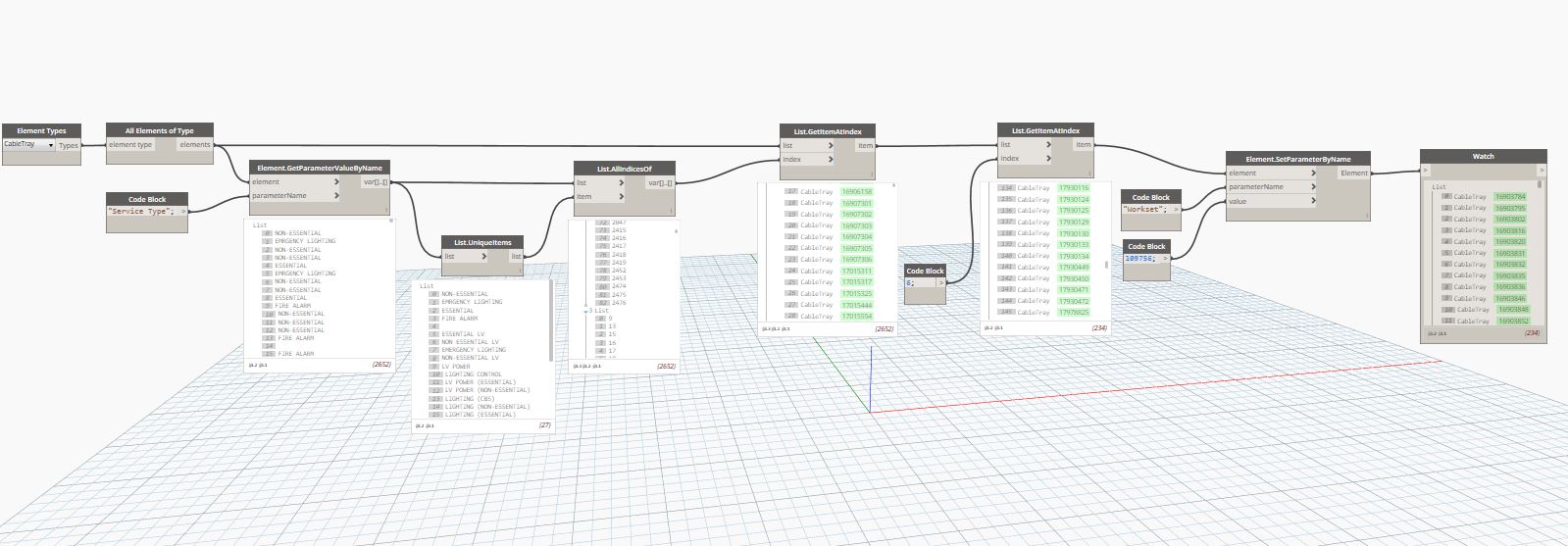Open item port chevron on List.AllIndicesOf
The image size is (1568, 546).
coord(624,196)
